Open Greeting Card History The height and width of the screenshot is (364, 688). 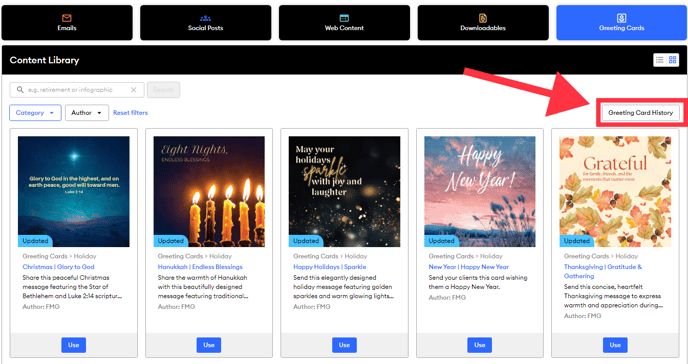(640, 113)
